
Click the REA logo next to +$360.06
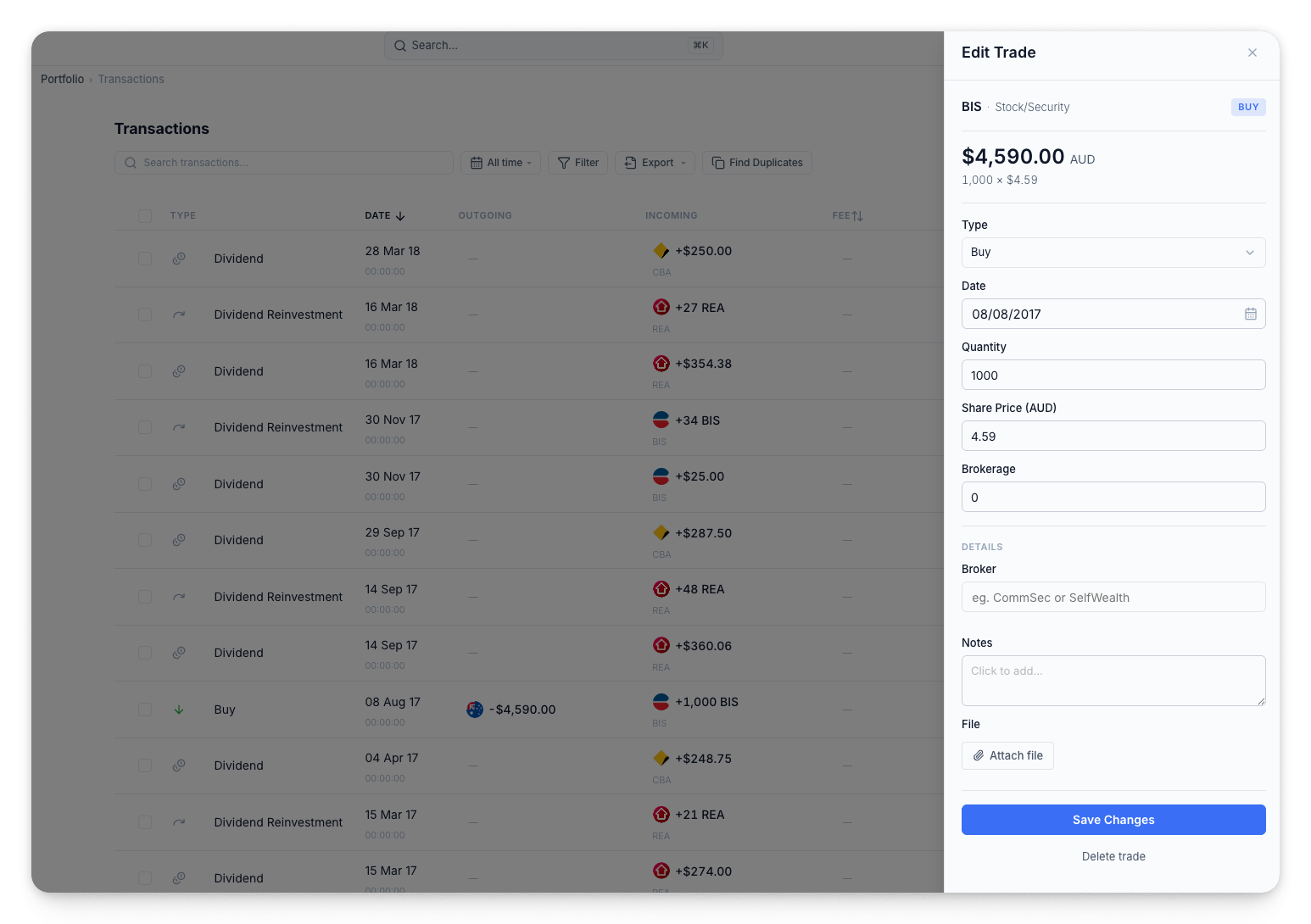(x=661, y=645)
